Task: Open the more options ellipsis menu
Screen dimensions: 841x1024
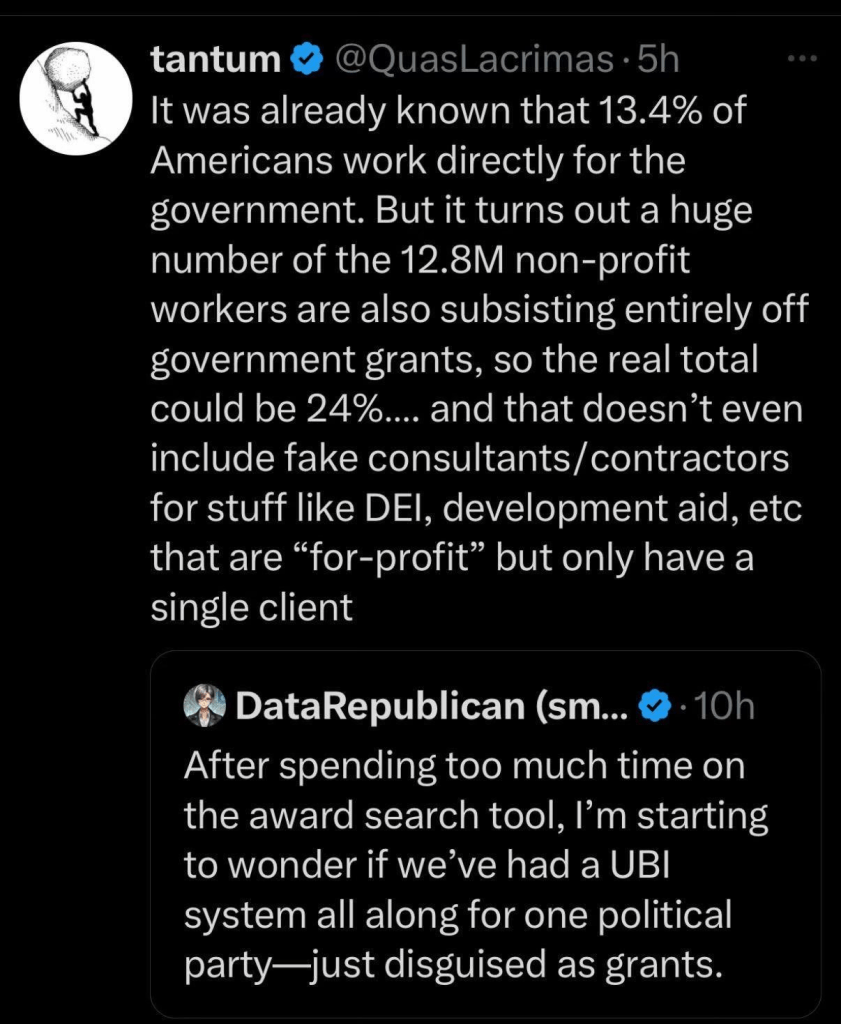Action: (x=803, y=59)
